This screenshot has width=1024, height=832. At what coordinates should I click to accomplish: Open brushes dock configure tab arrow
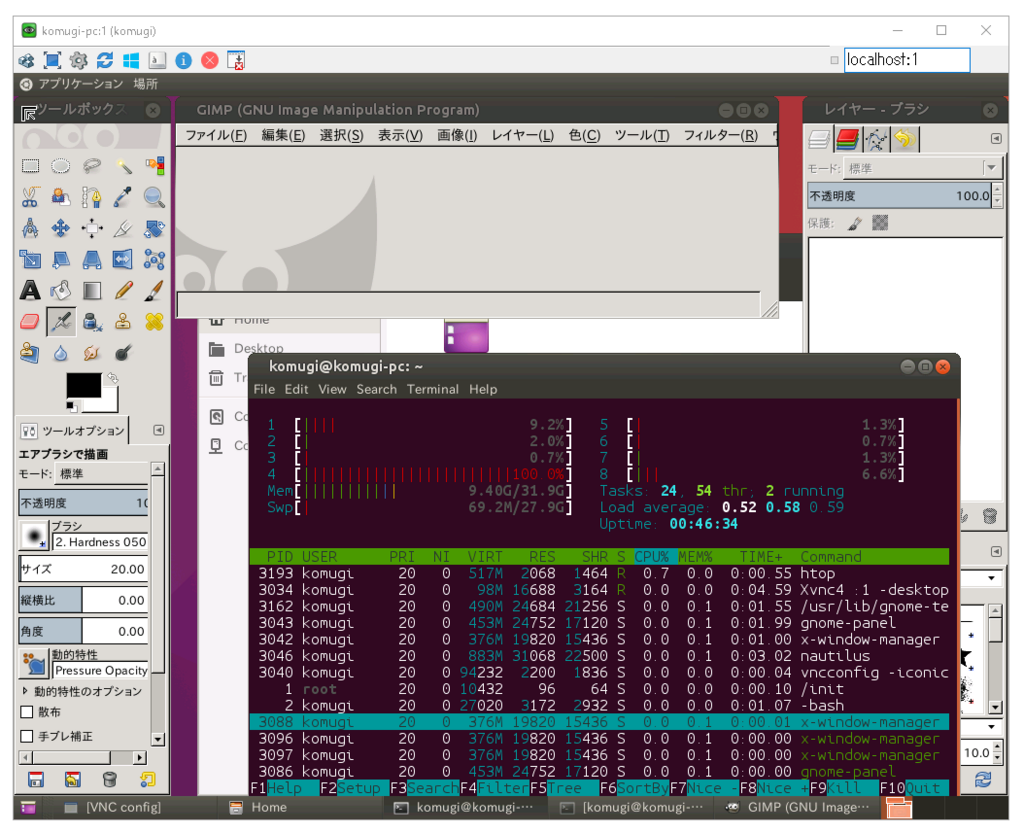(995, 551)
